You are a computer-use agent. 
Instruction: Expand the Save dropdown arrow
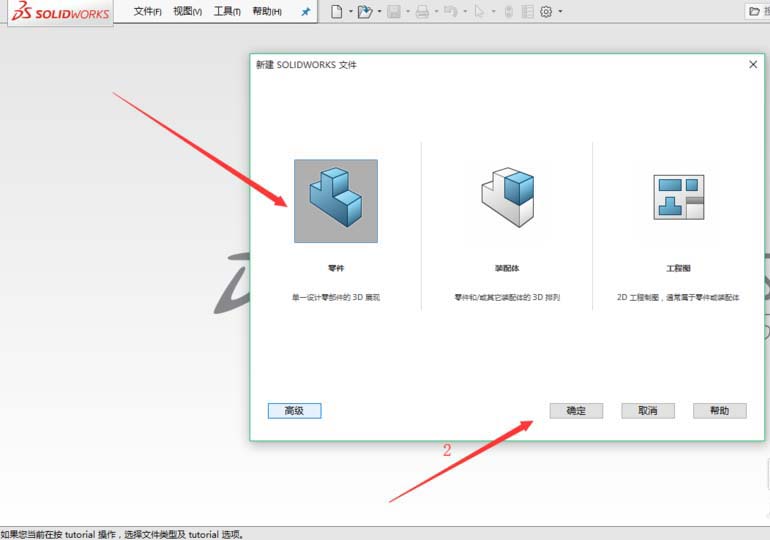pyautogui.click(x=408, y=11)
